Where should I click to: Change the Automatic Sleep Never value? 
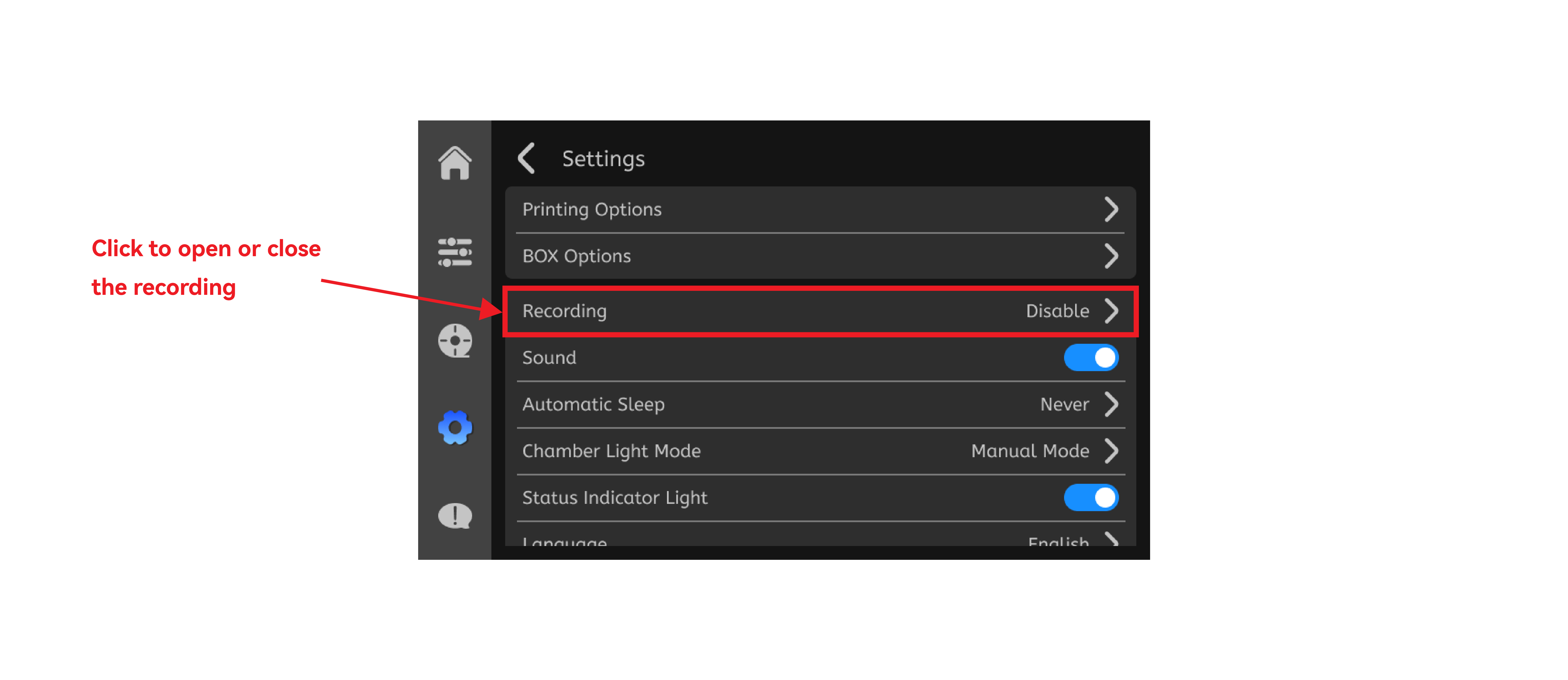click(x=1065, y=404)
